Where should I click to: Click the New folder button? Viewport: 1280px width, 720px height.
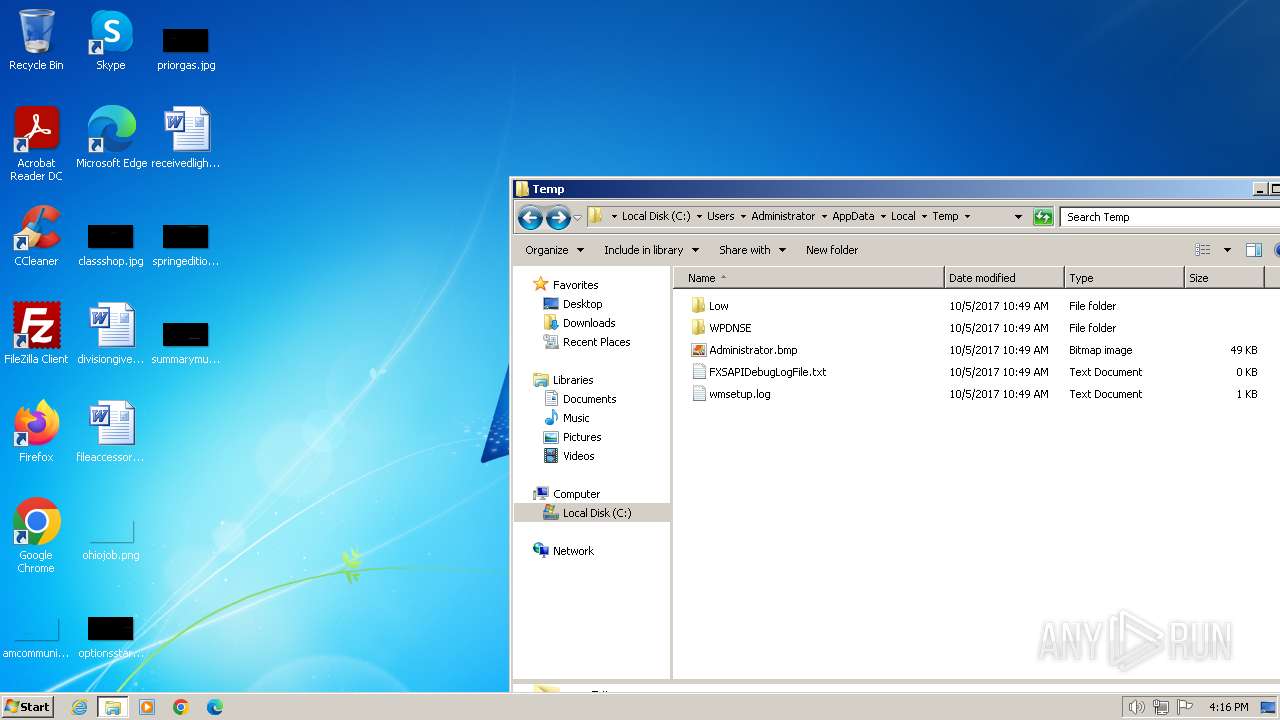tap(832, 250)
